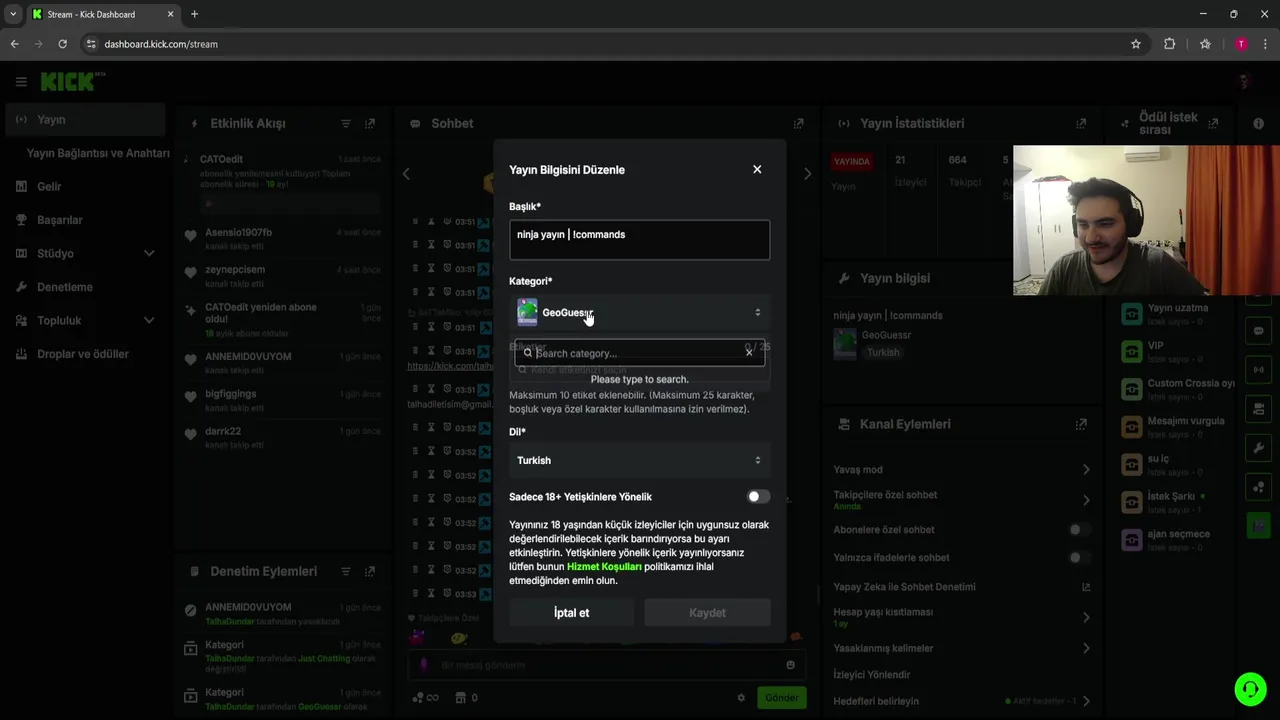Open the green support headset button
Viewport: 1280px width, 720px height.
click(x=1249, y=689)
